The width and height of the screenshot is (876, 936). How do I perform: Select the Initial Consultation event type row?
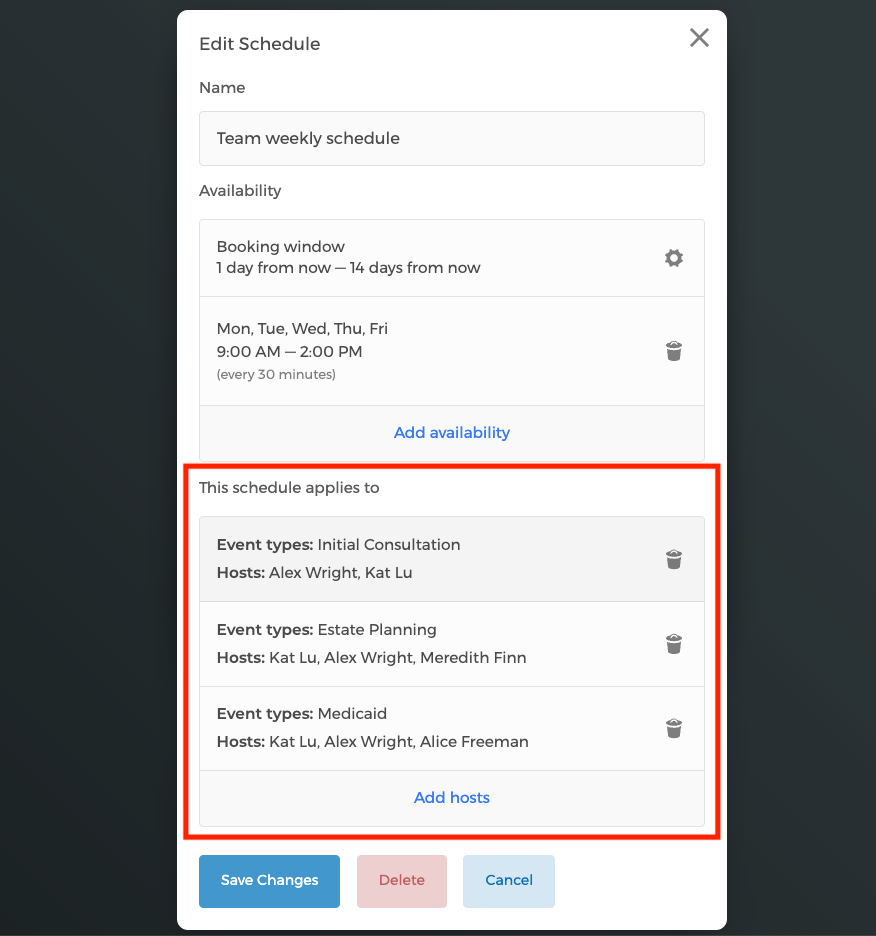point(451,559)
